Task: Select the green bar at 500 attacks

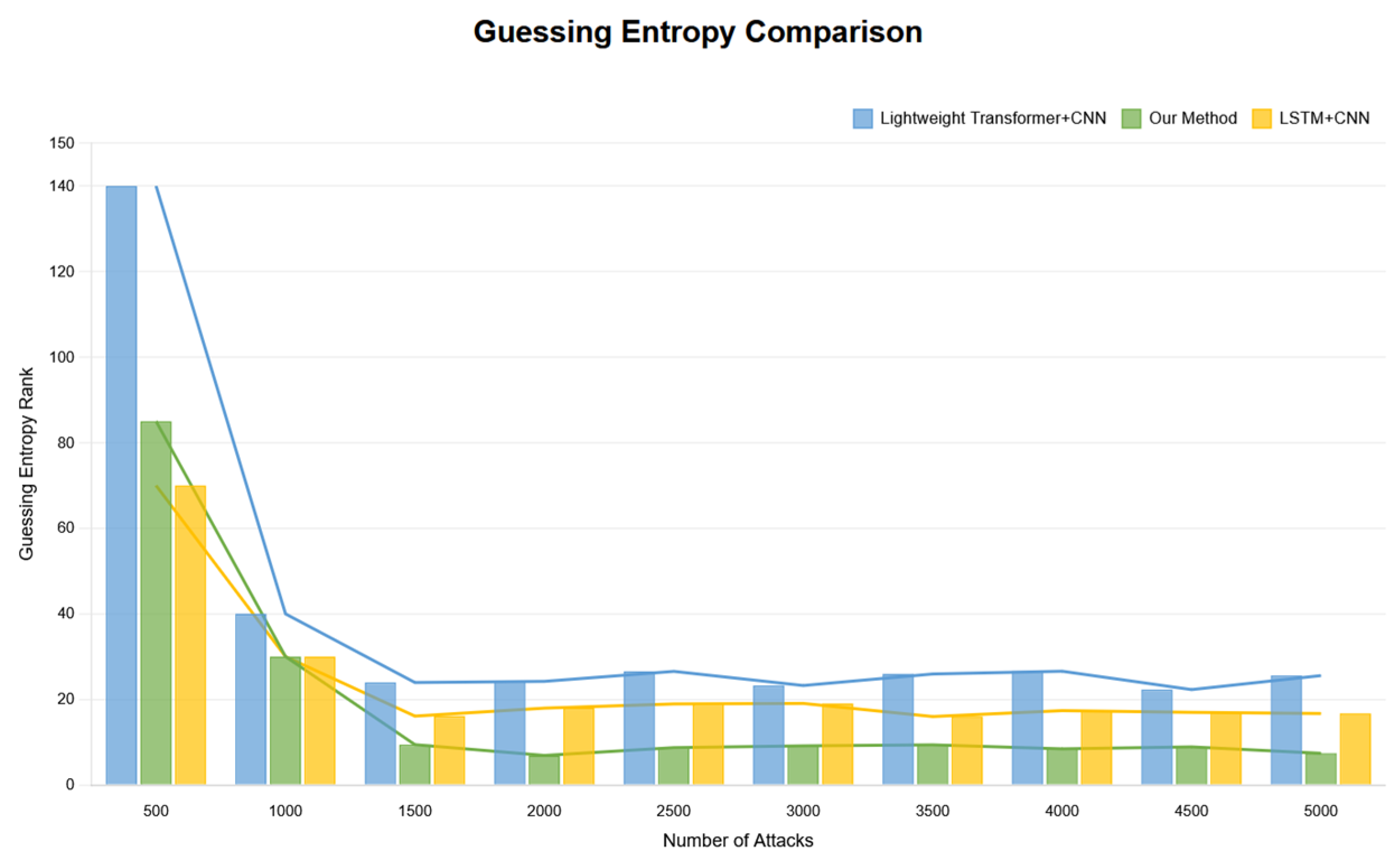Action: coord(156,603)
